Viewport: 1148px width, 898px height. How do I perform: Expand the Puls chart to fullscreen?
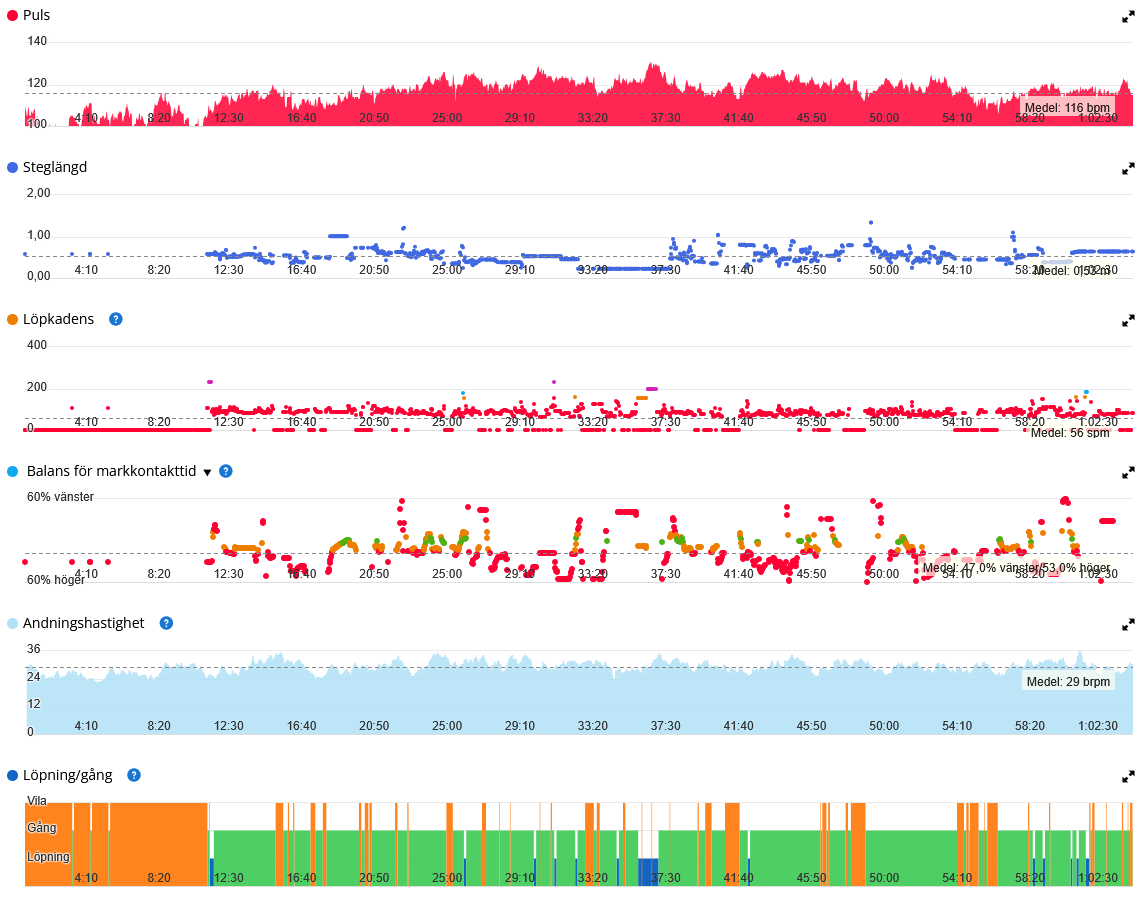pos(1128,17)
